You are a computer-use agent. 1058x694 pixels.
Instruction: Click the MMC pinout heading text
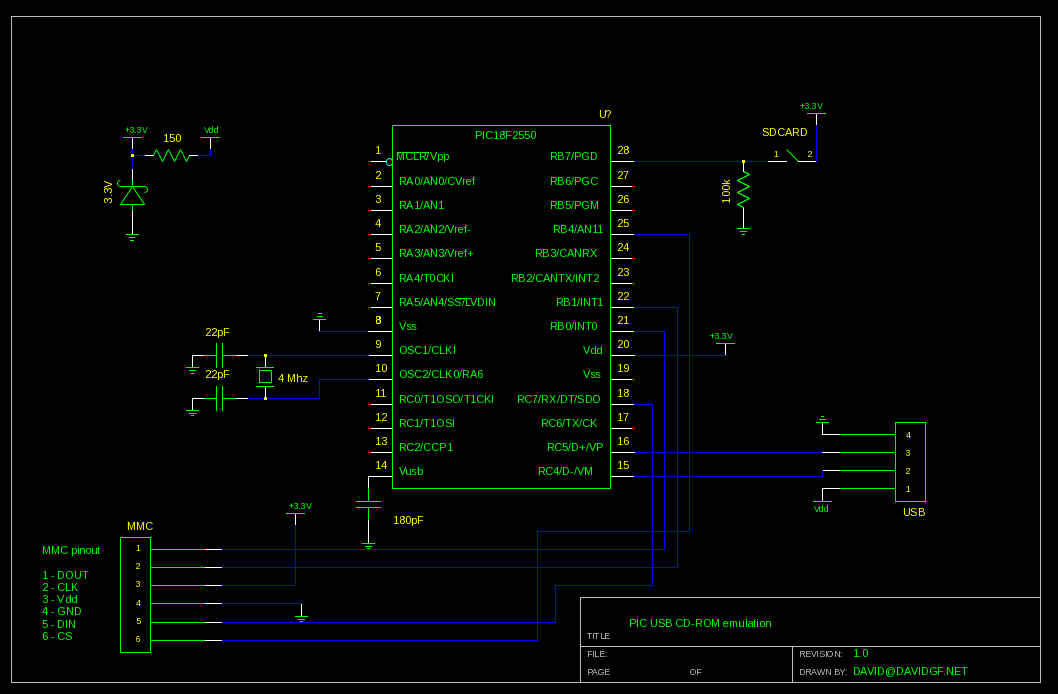71,551
